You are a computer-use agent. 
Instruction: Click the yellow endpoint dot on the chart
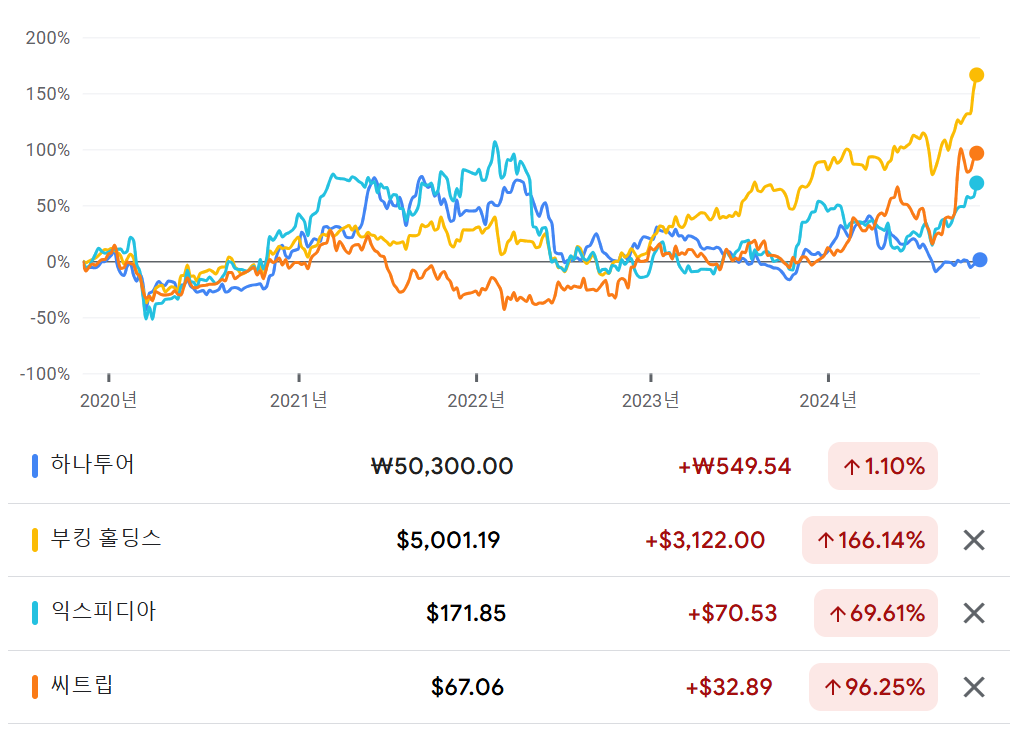click(976, 76)
